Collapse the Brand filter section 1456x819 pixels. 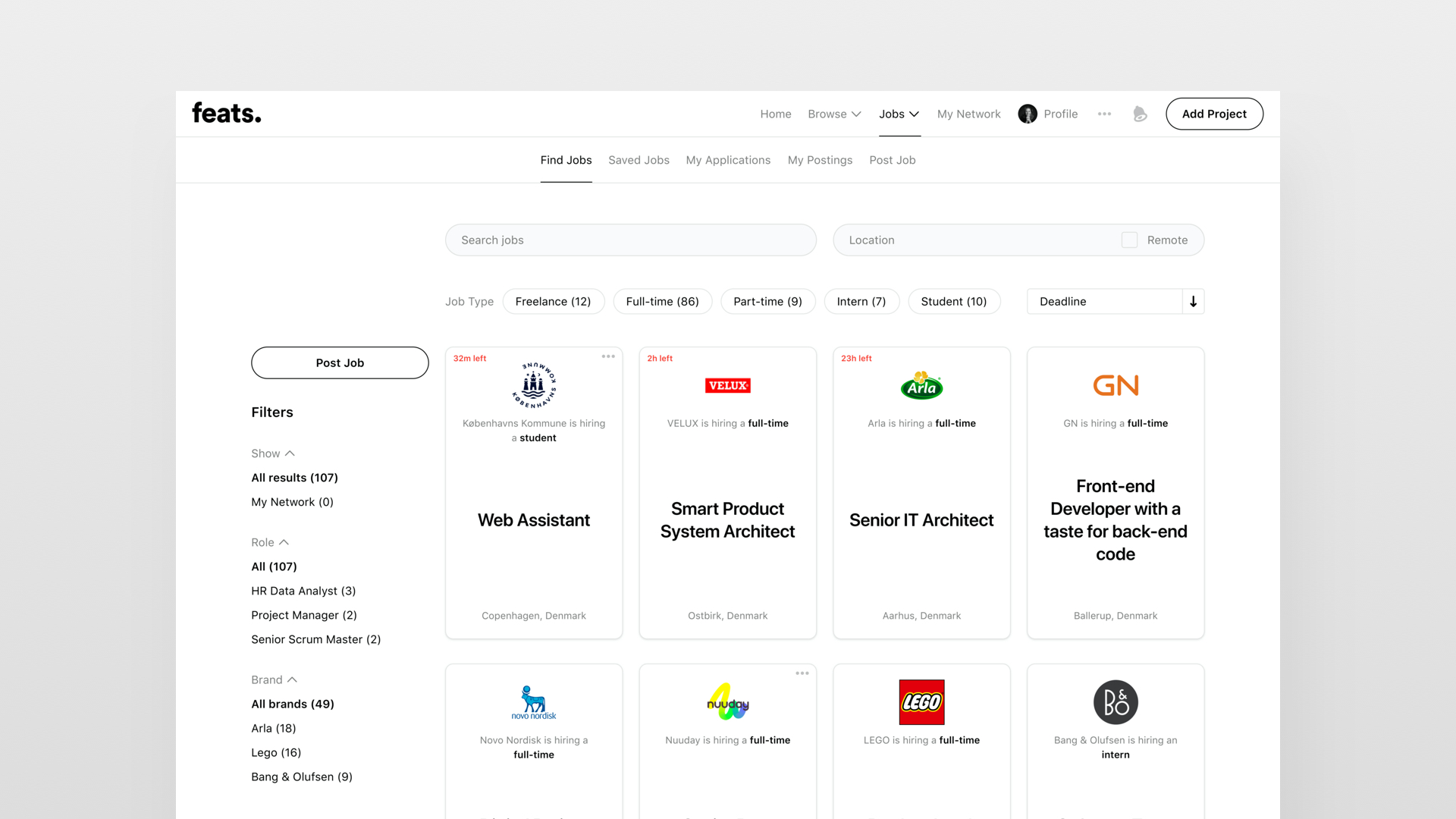pyautogui.click(x=274, y=679)
